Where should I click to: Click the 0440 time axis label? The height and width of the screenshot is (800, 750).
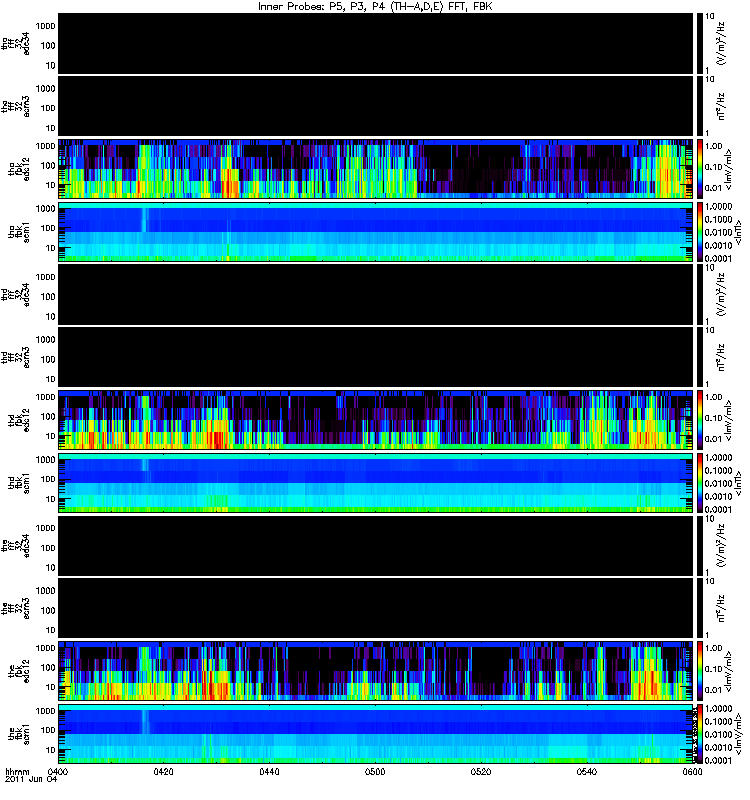coord(269,771)
